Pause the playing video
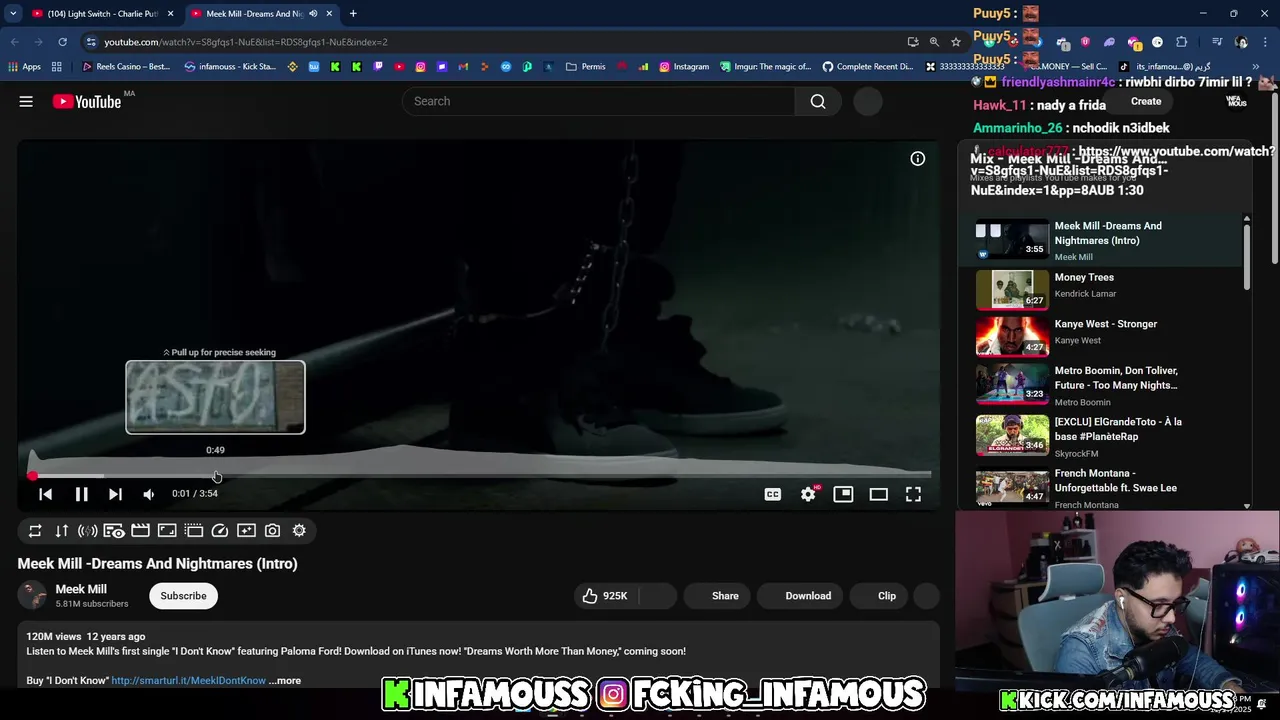The width and height of the screenshot is (1280, 720). 81,494
